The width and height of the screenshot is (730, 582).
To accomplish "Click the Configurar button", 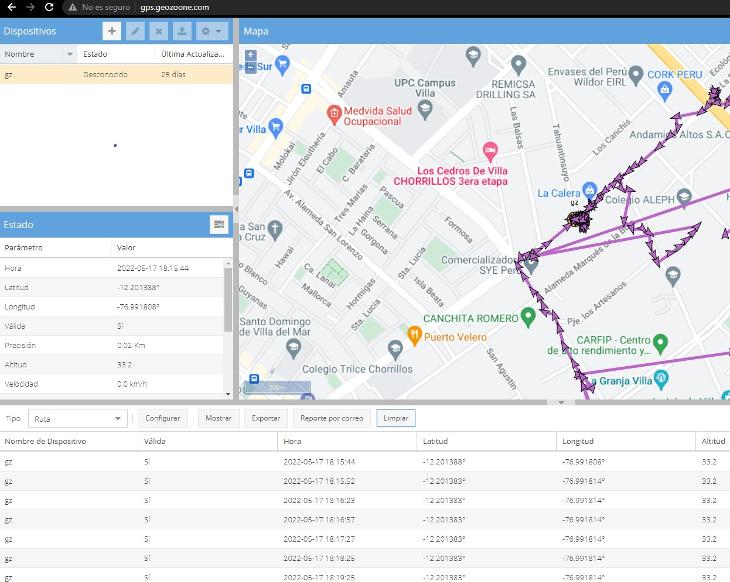I will pos(162,418).
